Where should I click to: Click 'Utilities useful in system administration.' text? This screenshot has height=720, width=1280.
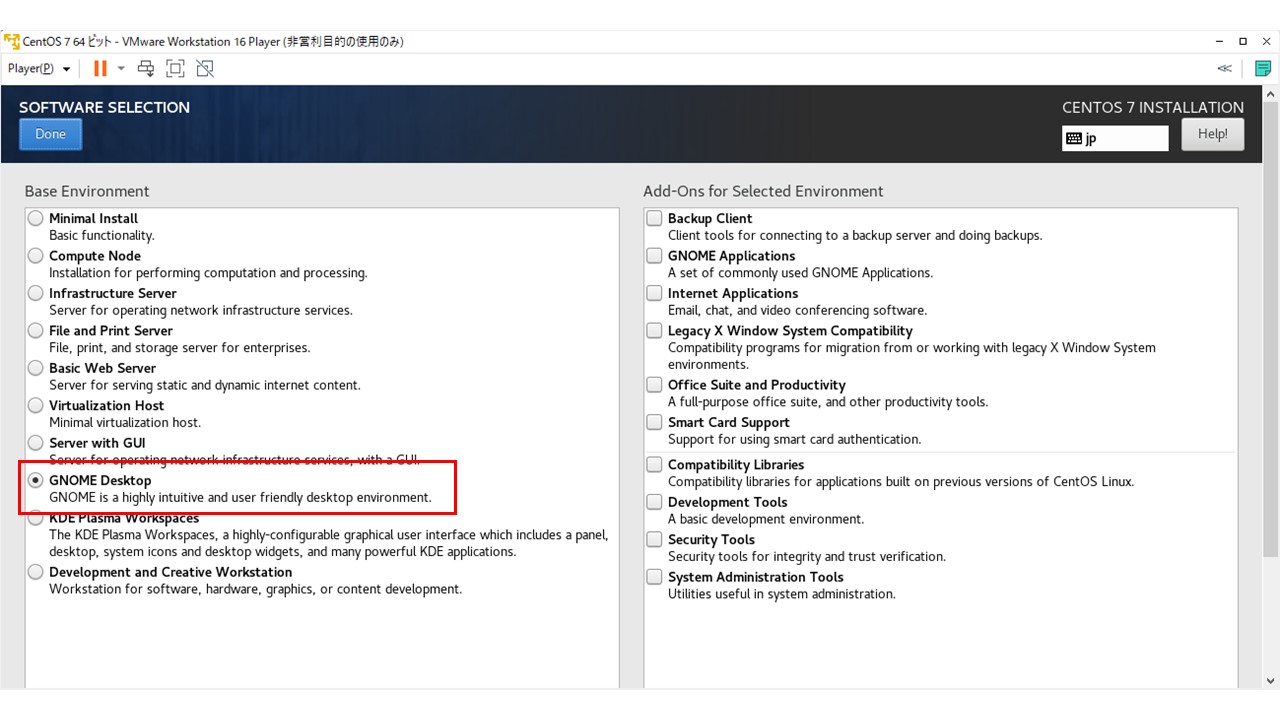782,594
